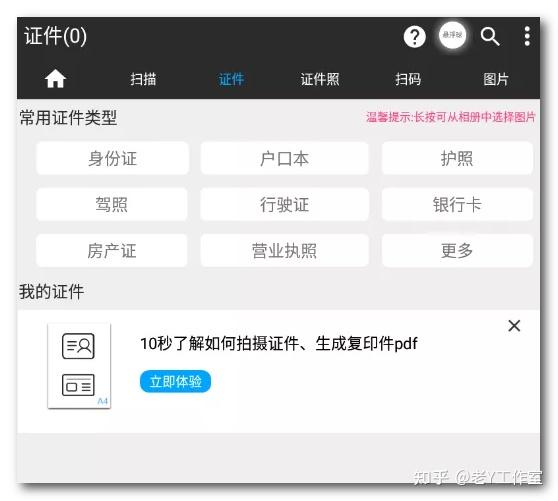The height and width of the screenshot is (501, 558).
Task: Tap the 常用证件类型 heading
Action: point(68,117)
